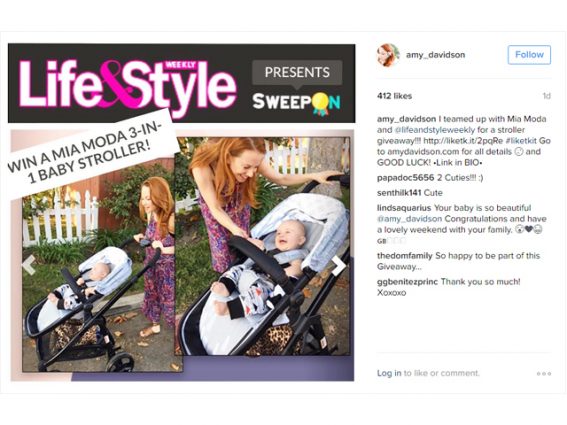Open papadoc5656's profile from comment
This screenshot has height=425, width=567.
click(405, 178)
